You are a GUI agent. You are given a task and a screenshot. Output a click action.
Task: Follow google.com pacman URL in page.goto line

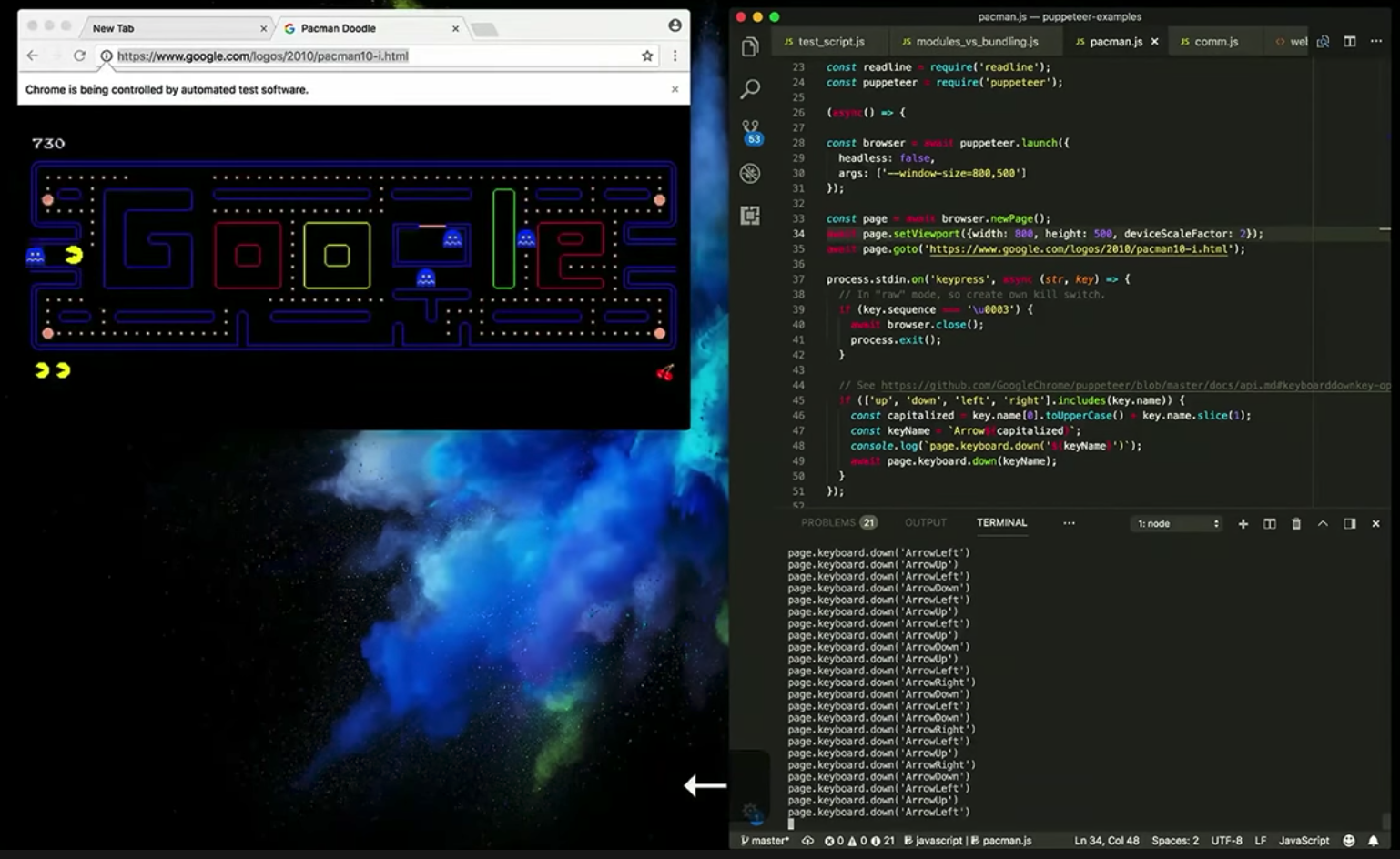1079,249
